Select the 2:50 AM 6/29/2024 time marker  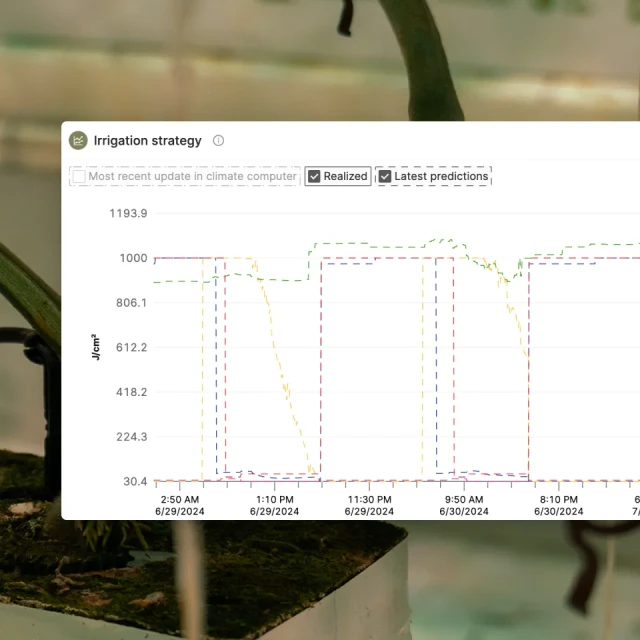point(179,505)
